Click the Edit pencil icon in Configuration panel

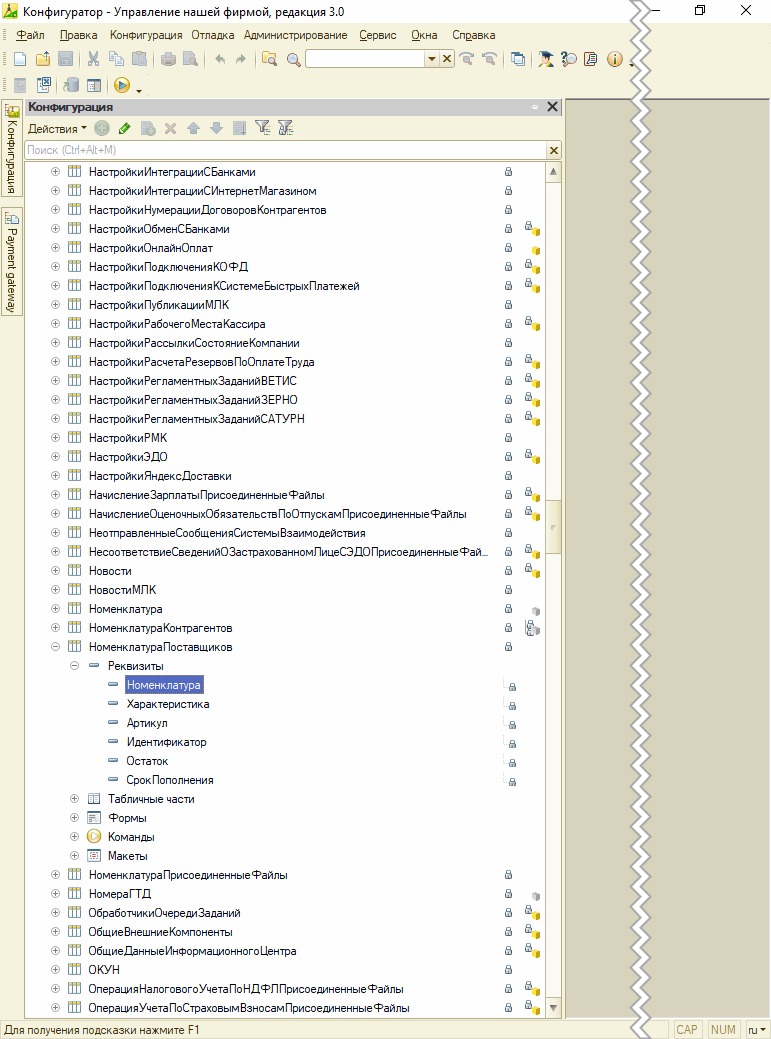[124, 128]
